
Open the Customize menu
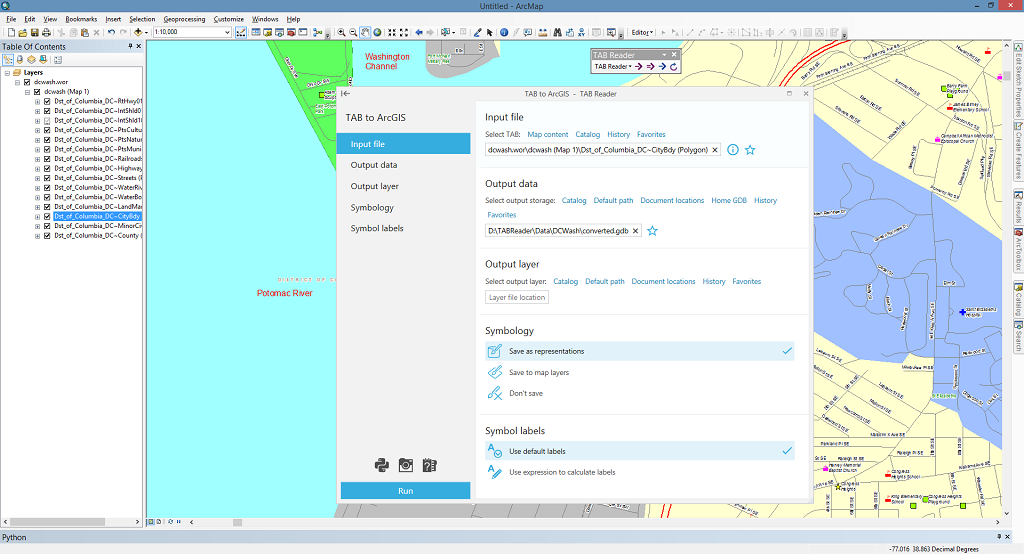[229, 19]
